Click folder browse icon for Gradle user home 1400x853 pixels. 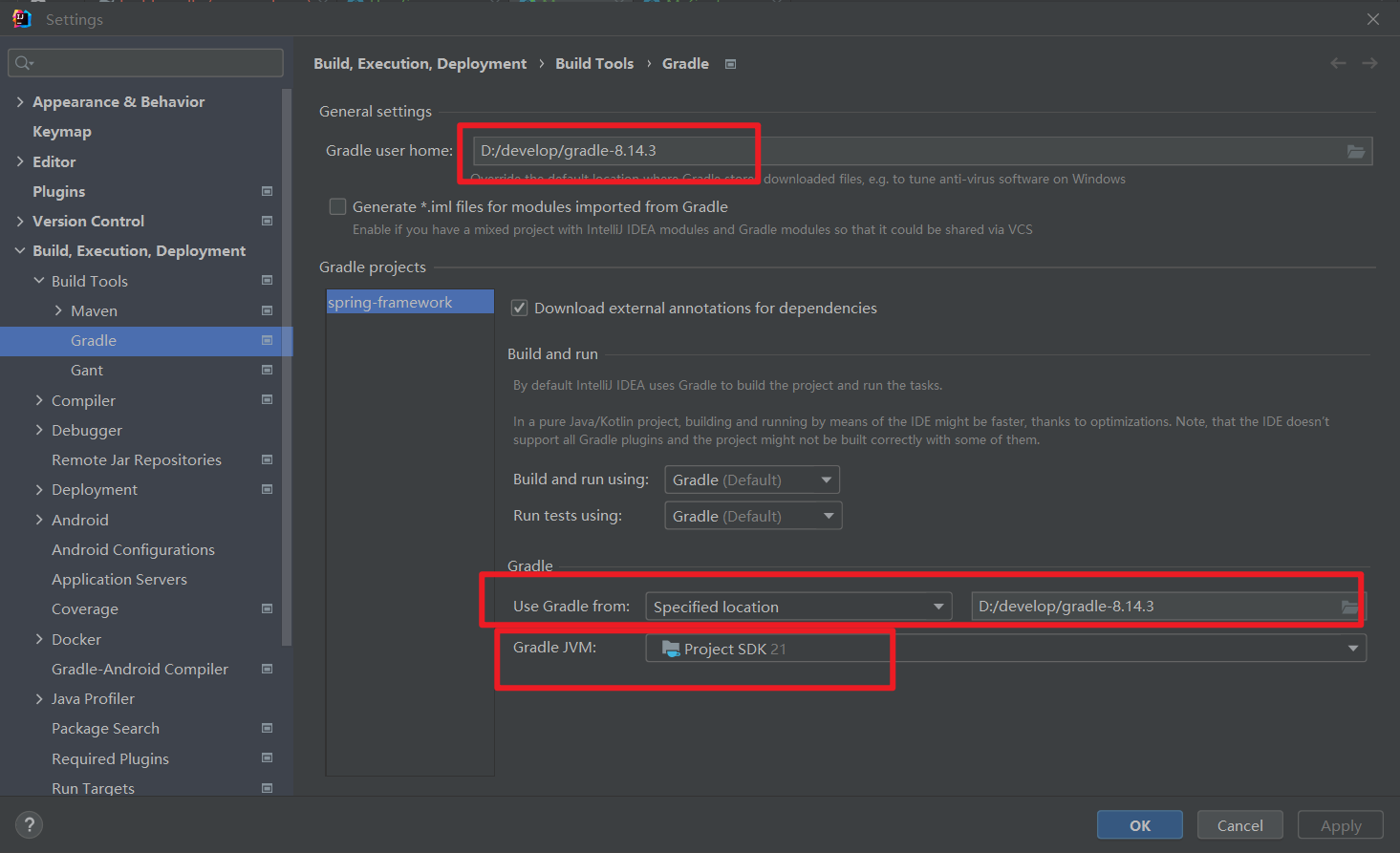click(1355, 152)
